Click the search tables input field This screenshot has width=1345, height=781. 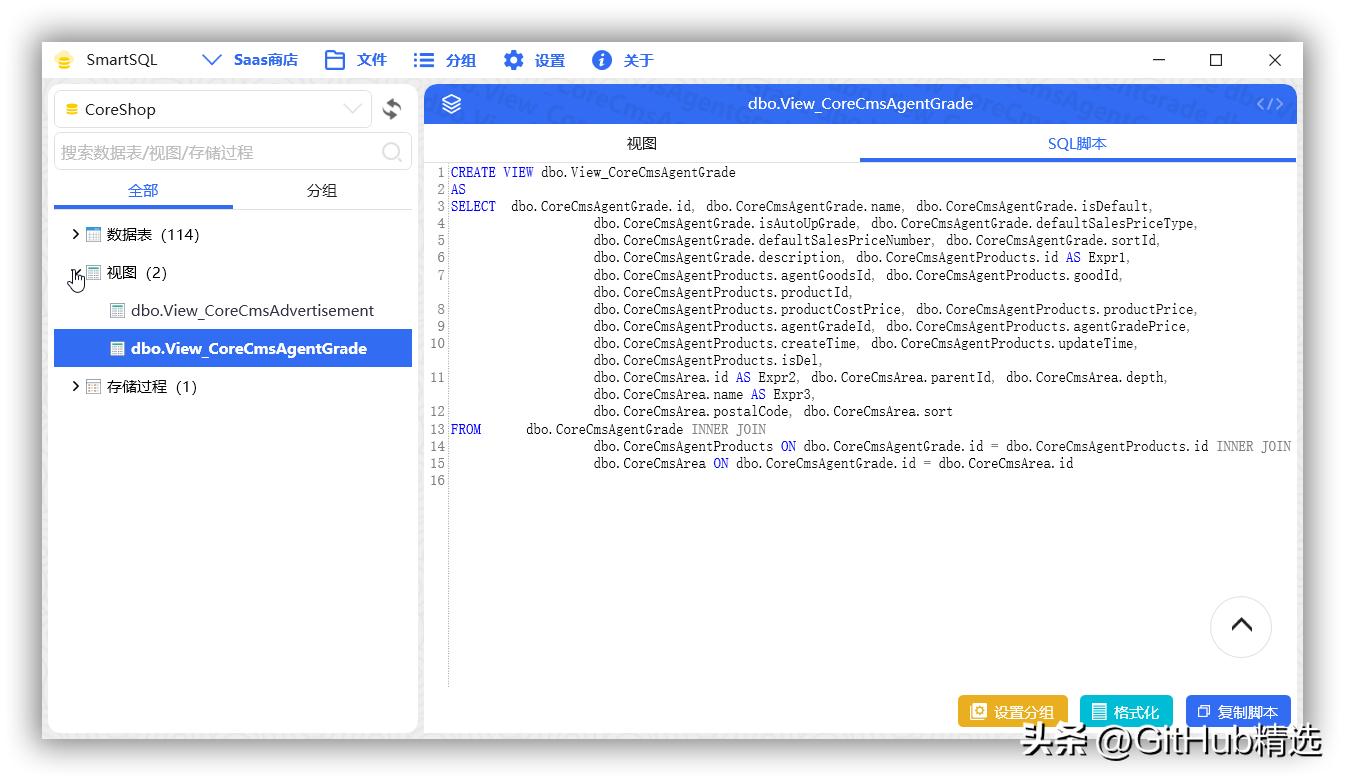click(x=215, y=152)
